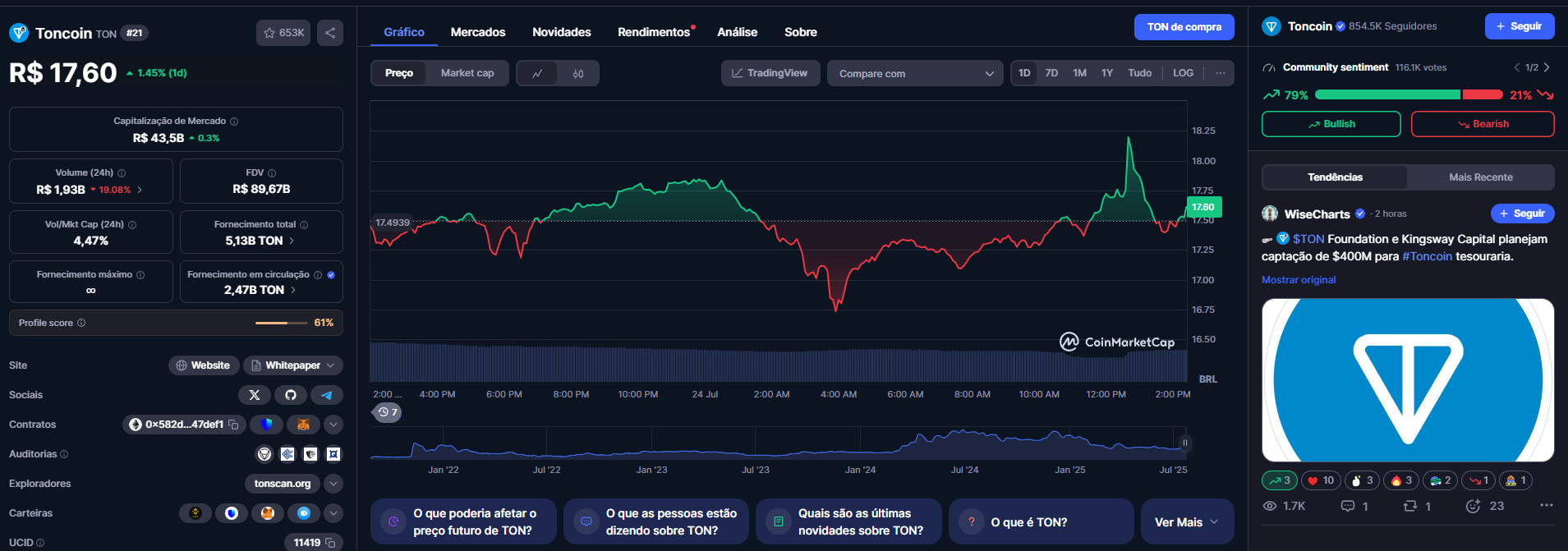Click the Profile score 61% progress bar

pyautogui.click(x=282, y=323)
